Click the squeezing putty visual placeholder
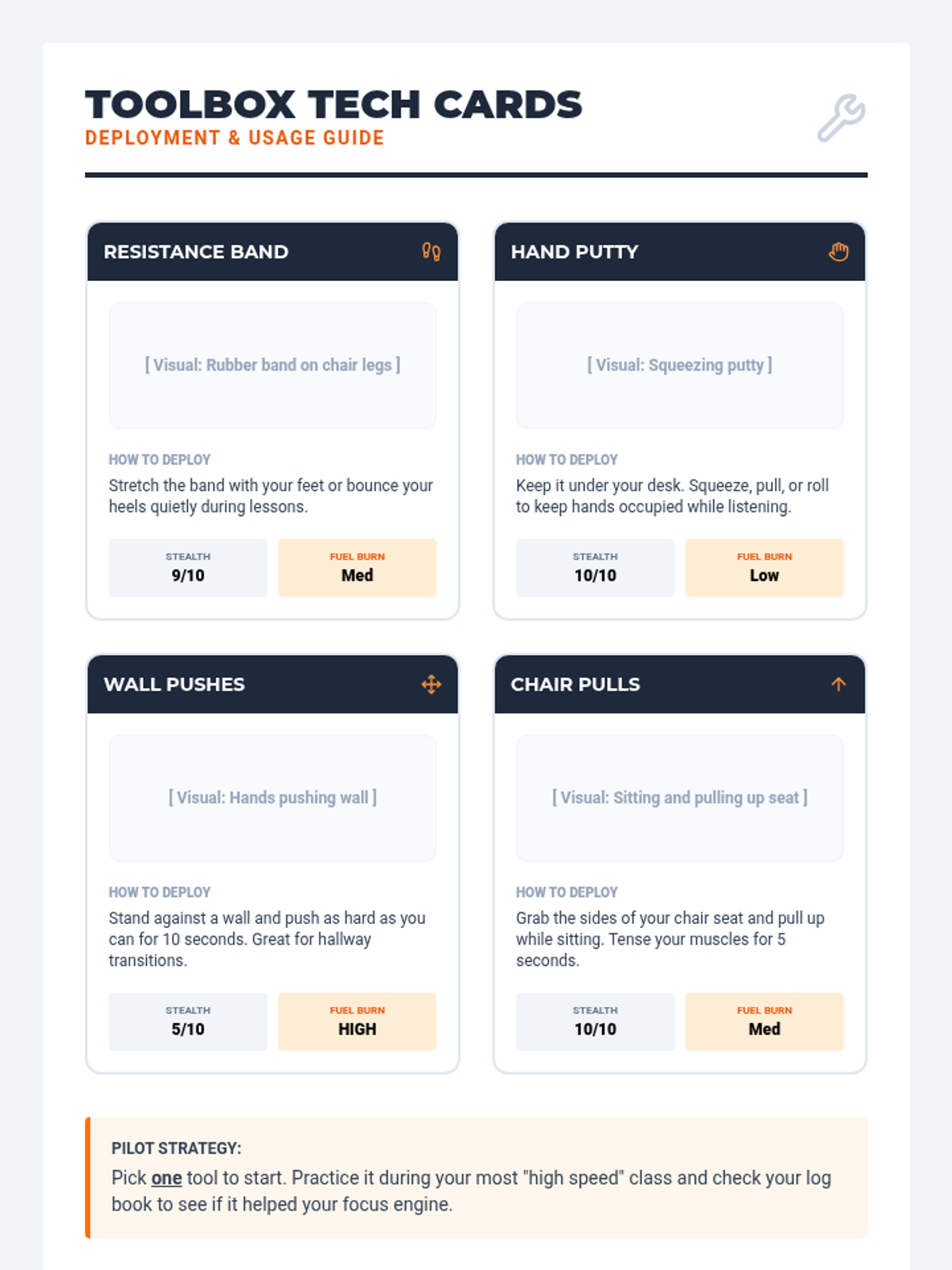This screenshot has width=952, height=1270. 679,365
